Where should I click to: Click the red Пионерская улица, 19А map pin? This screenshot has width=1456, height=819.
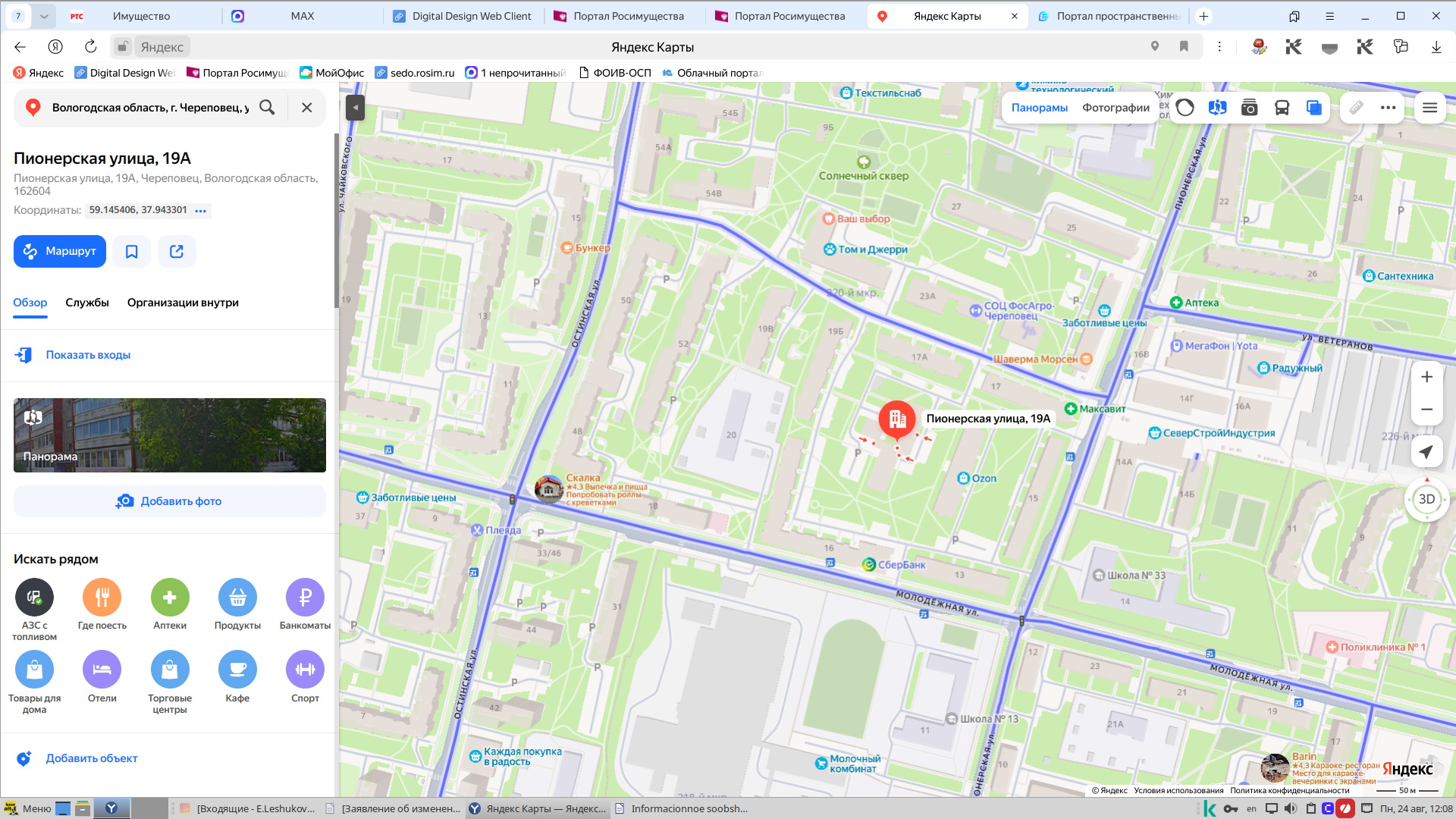pos(897,419)
